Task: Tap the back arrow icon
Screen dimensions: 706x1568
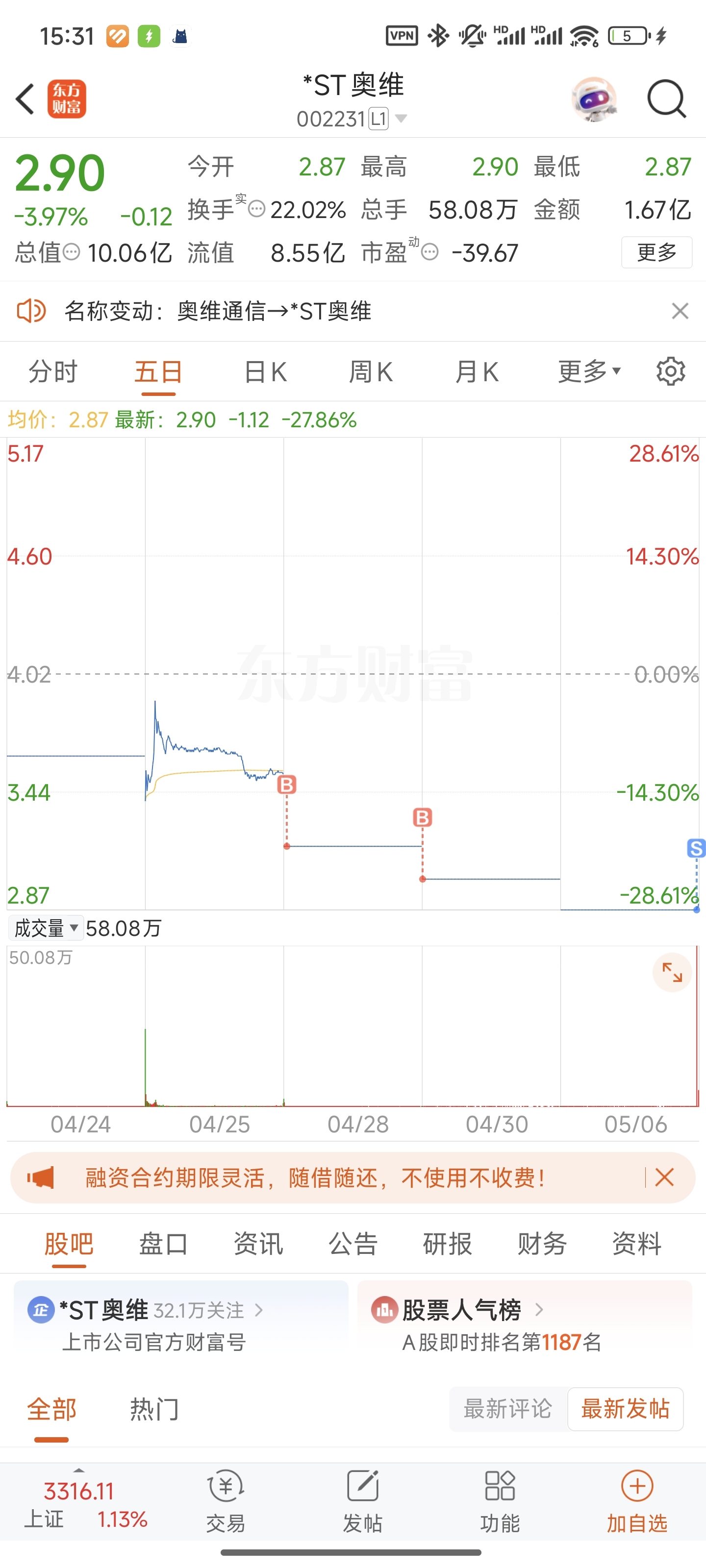Action: click(25, 98)
